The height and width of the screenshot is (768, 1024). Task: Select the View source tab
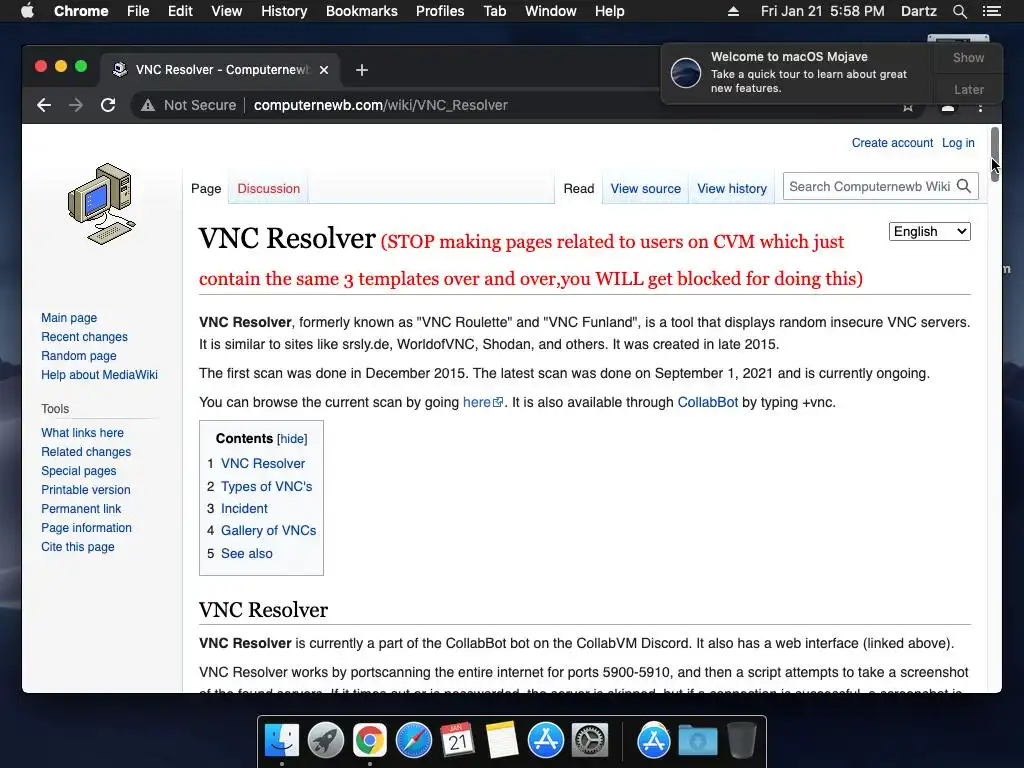click(645, 188)
